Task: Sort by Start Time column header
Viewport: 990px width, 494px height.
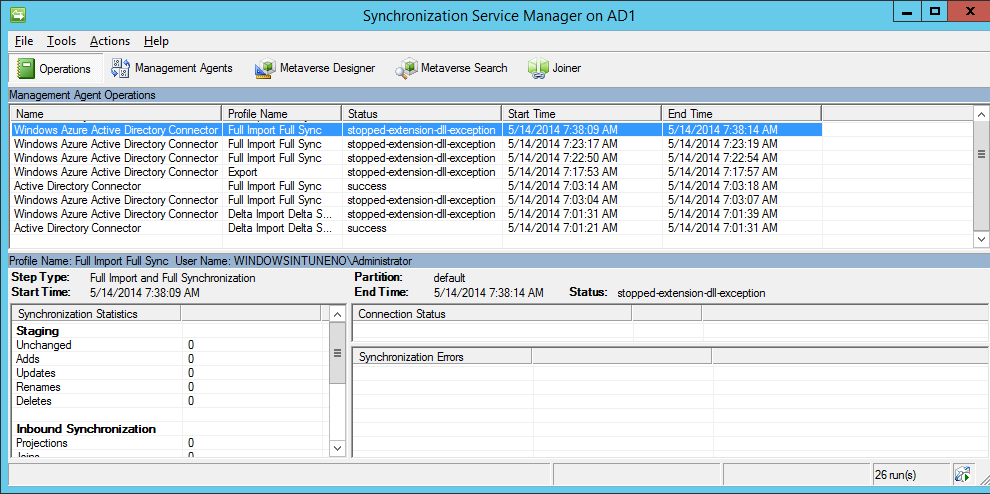Action: tap(581, 114)
